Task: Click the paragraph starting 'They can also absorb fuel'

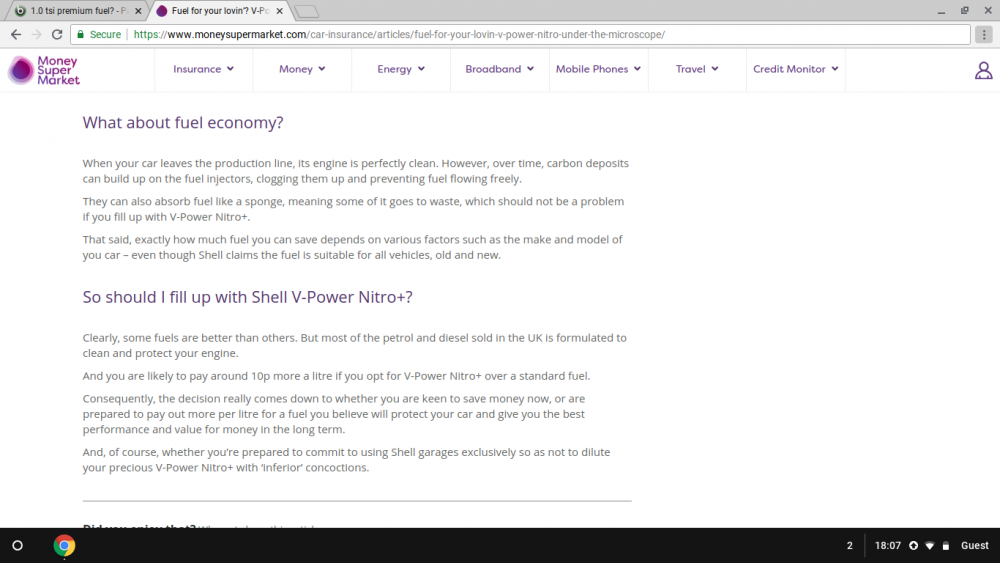Action: (x=353, y=209)
